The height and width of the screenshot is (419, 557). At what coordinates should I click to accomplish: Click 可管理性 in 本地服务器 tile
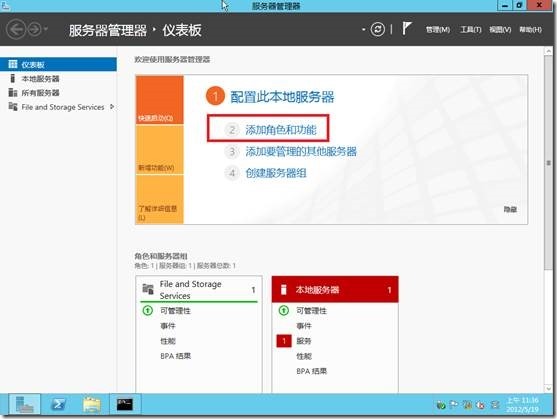312,311
